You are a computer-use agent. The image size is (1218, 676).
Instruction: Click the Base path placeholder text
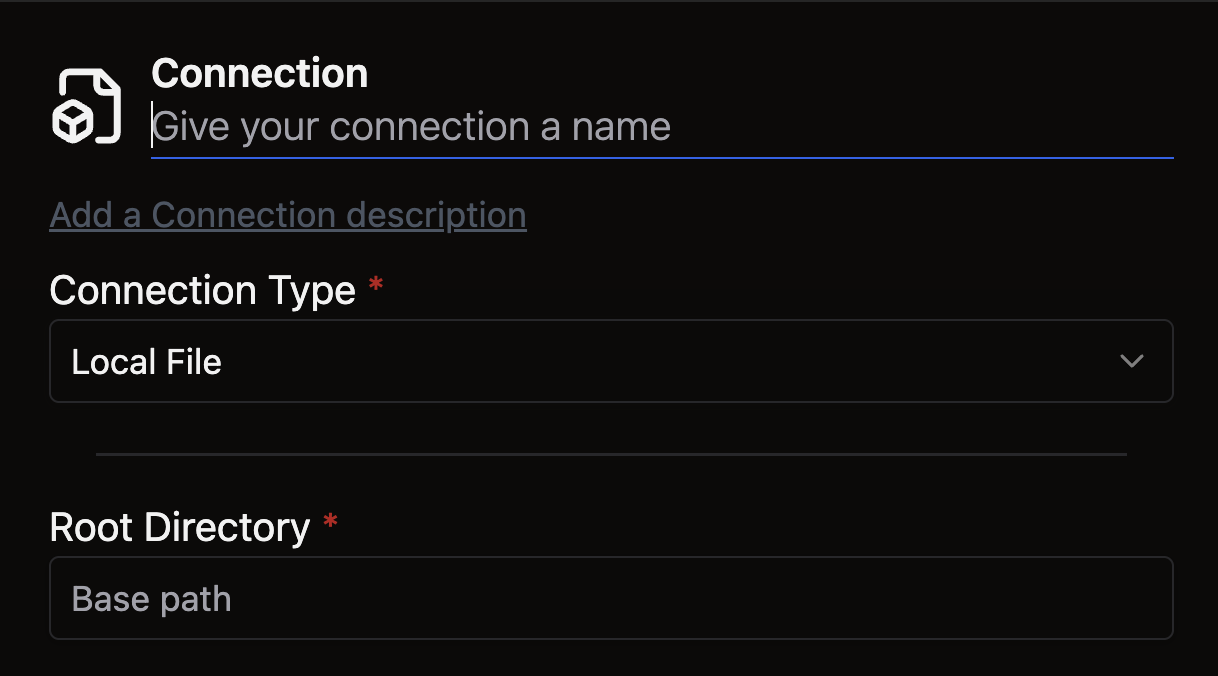click(x=152, y=599)
